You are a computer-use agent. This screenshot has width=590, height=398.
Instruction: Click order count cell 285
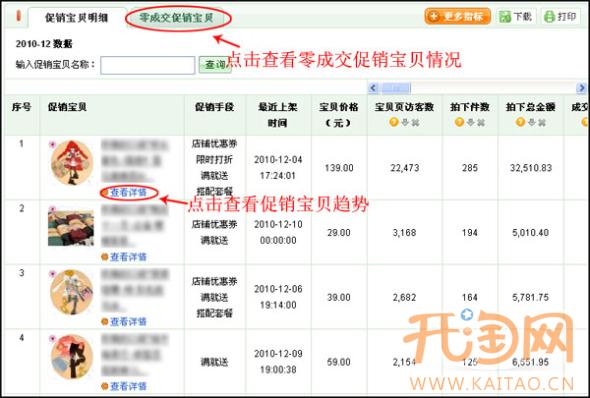coord(470,168)
